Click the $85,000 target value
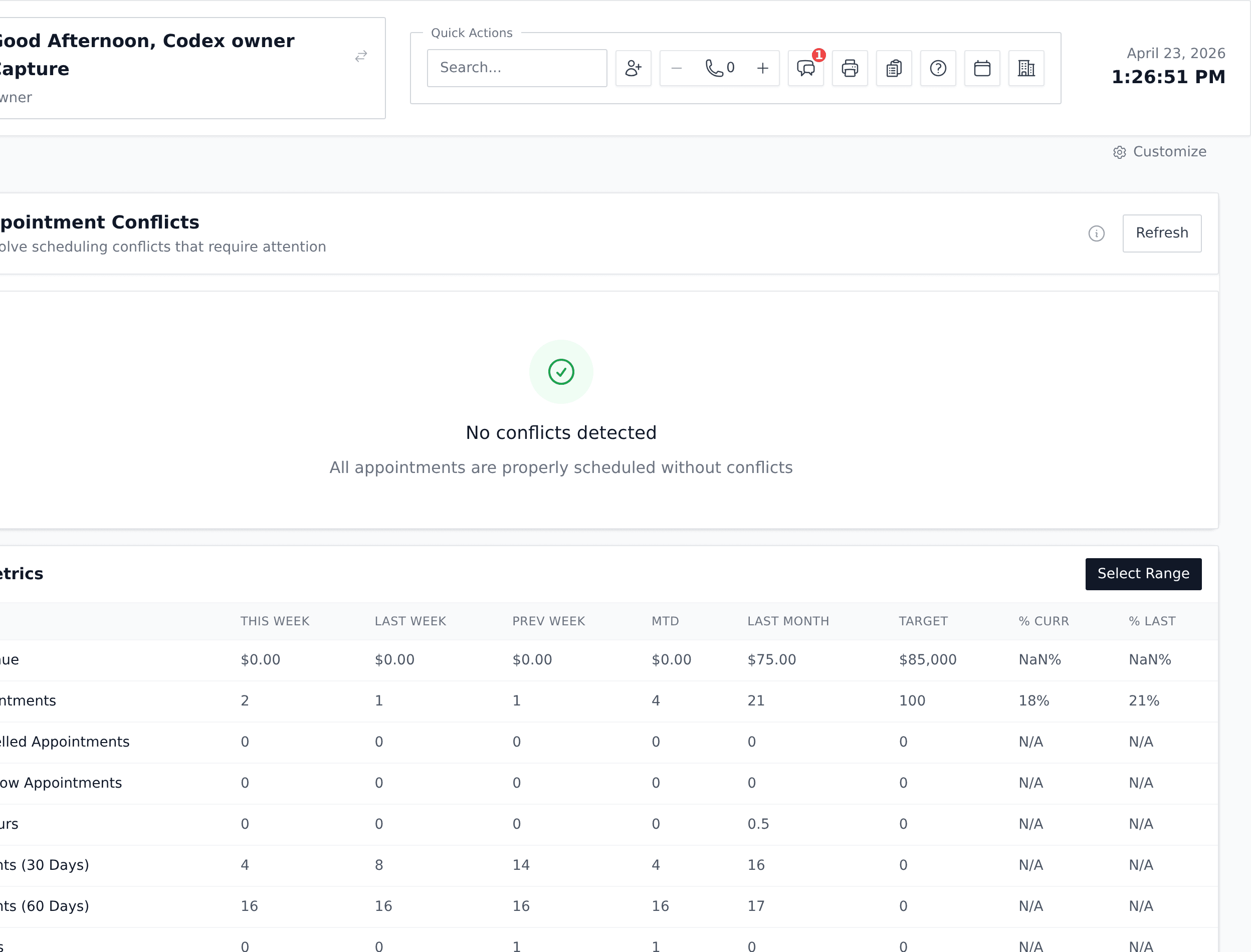The width and height of the screenshot is (1251, 952). pos(928,659)
